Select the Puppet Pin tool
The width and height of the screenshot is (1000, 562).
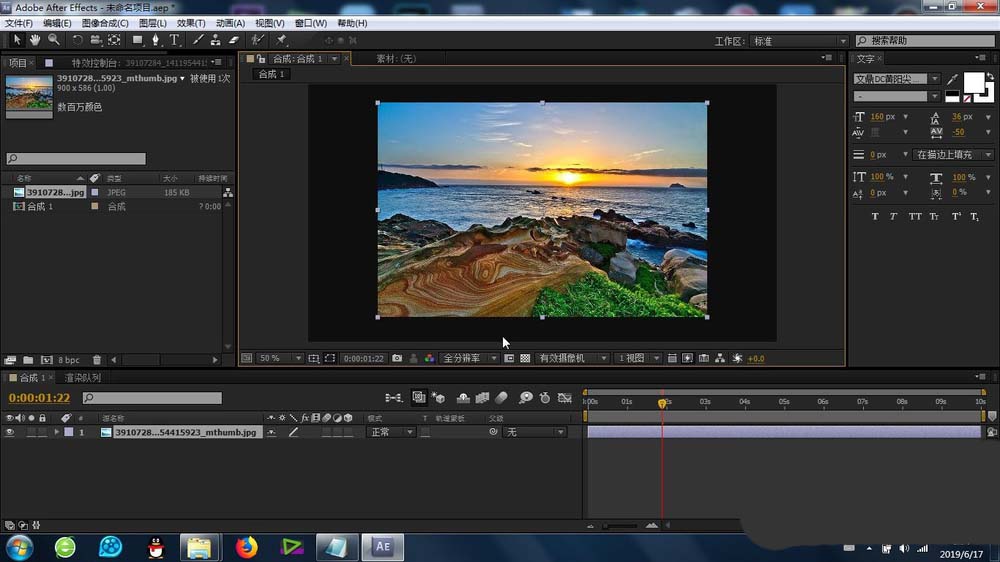(281, 40)
